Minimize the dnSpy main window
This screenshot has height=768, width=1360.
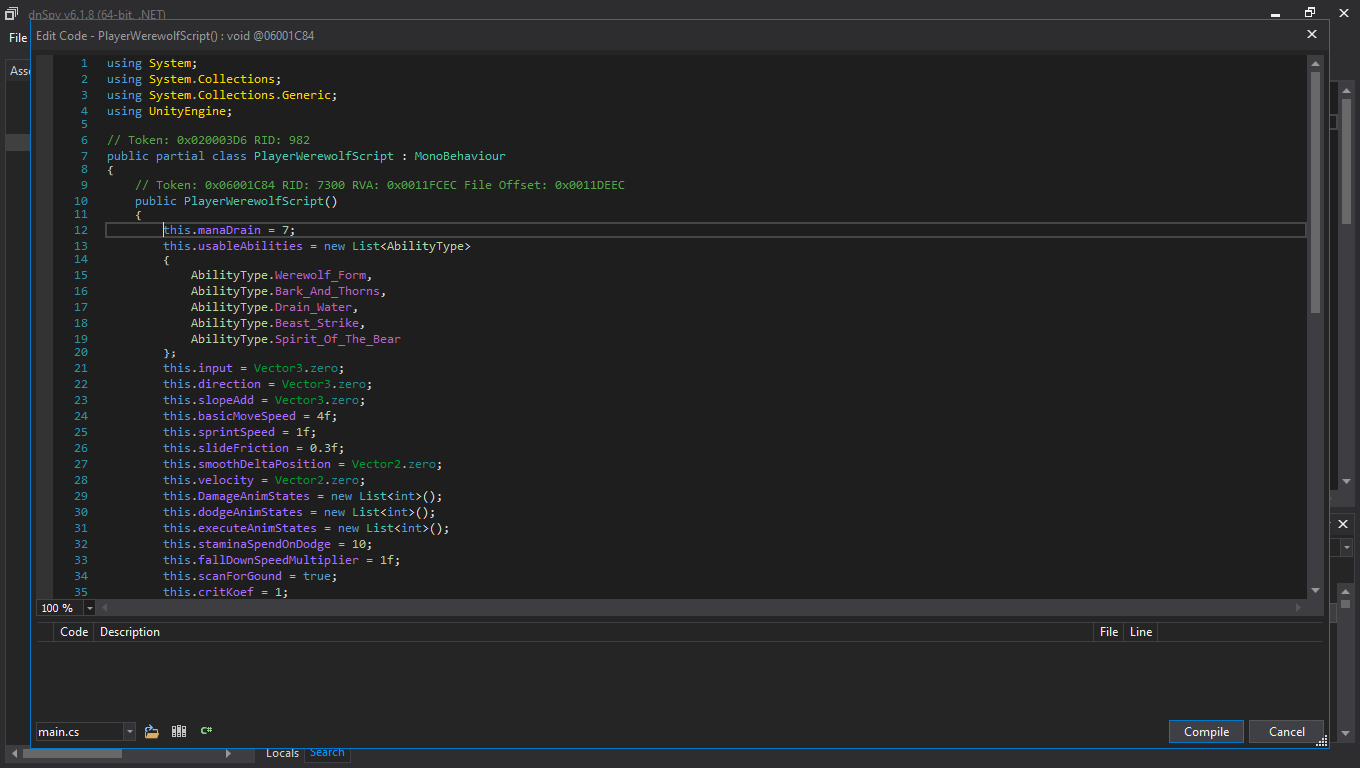[1275, 12]
